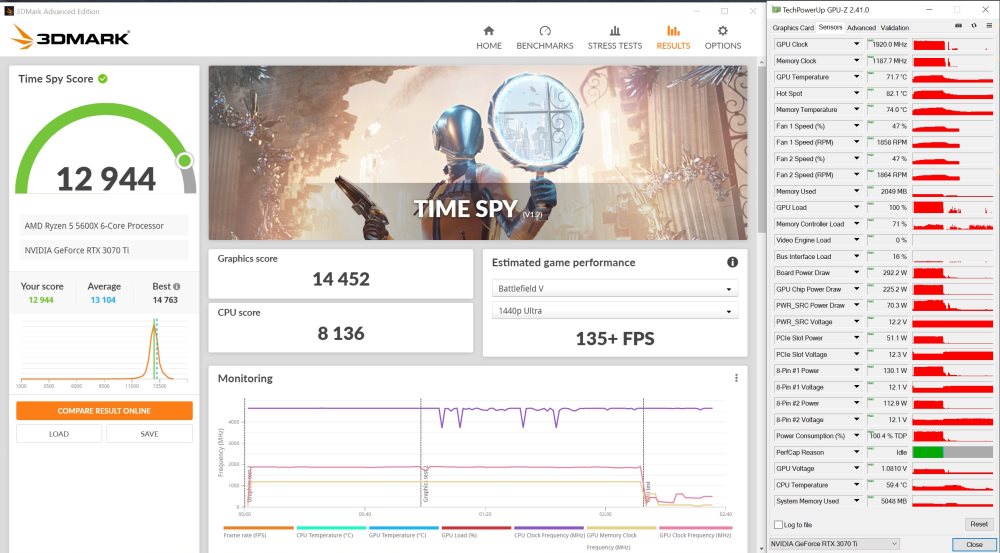Click the Average score 13 104
Screen dimensions: 1000x553
pos(103,300)
